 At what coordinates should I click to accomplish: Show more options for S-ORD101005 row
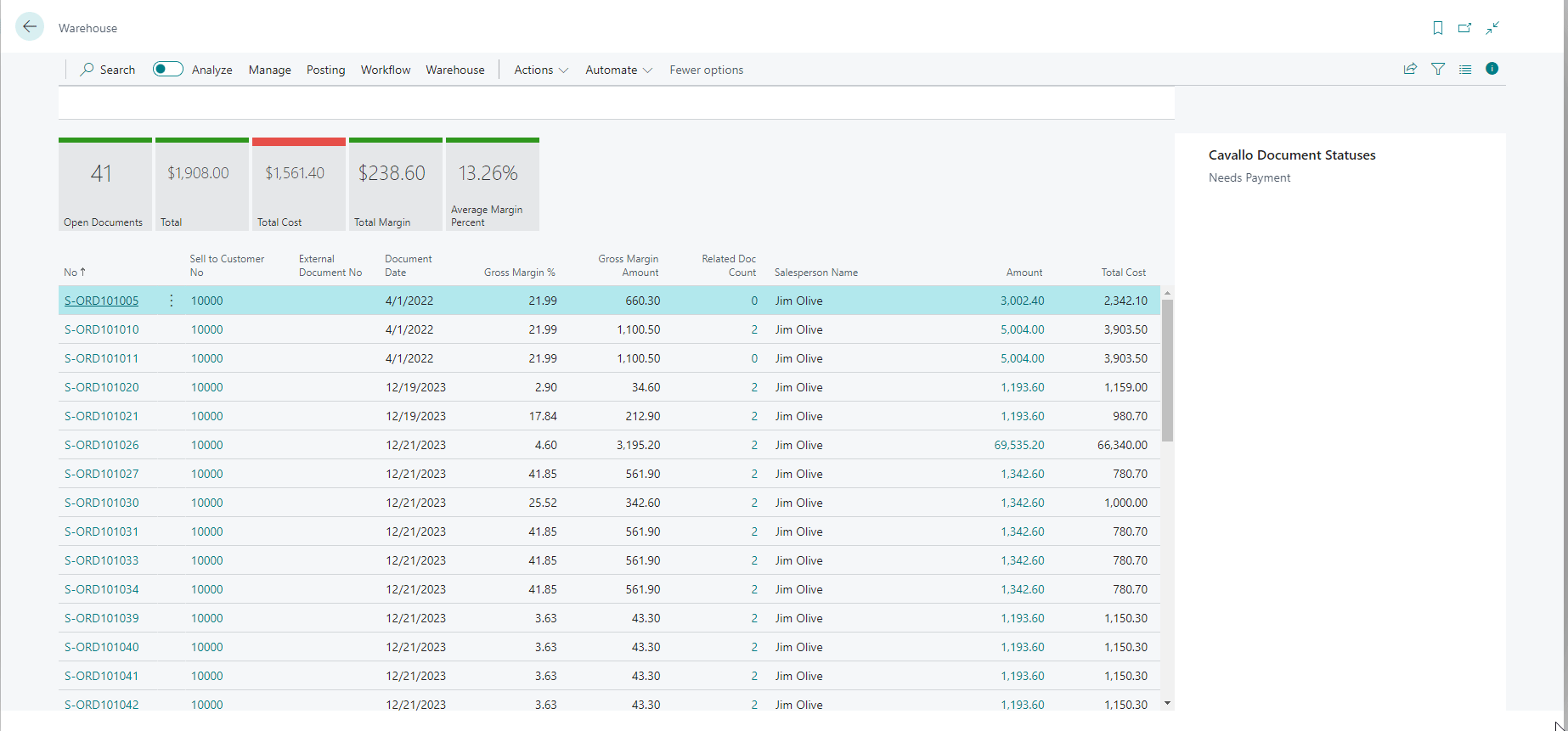coord(172,301)
